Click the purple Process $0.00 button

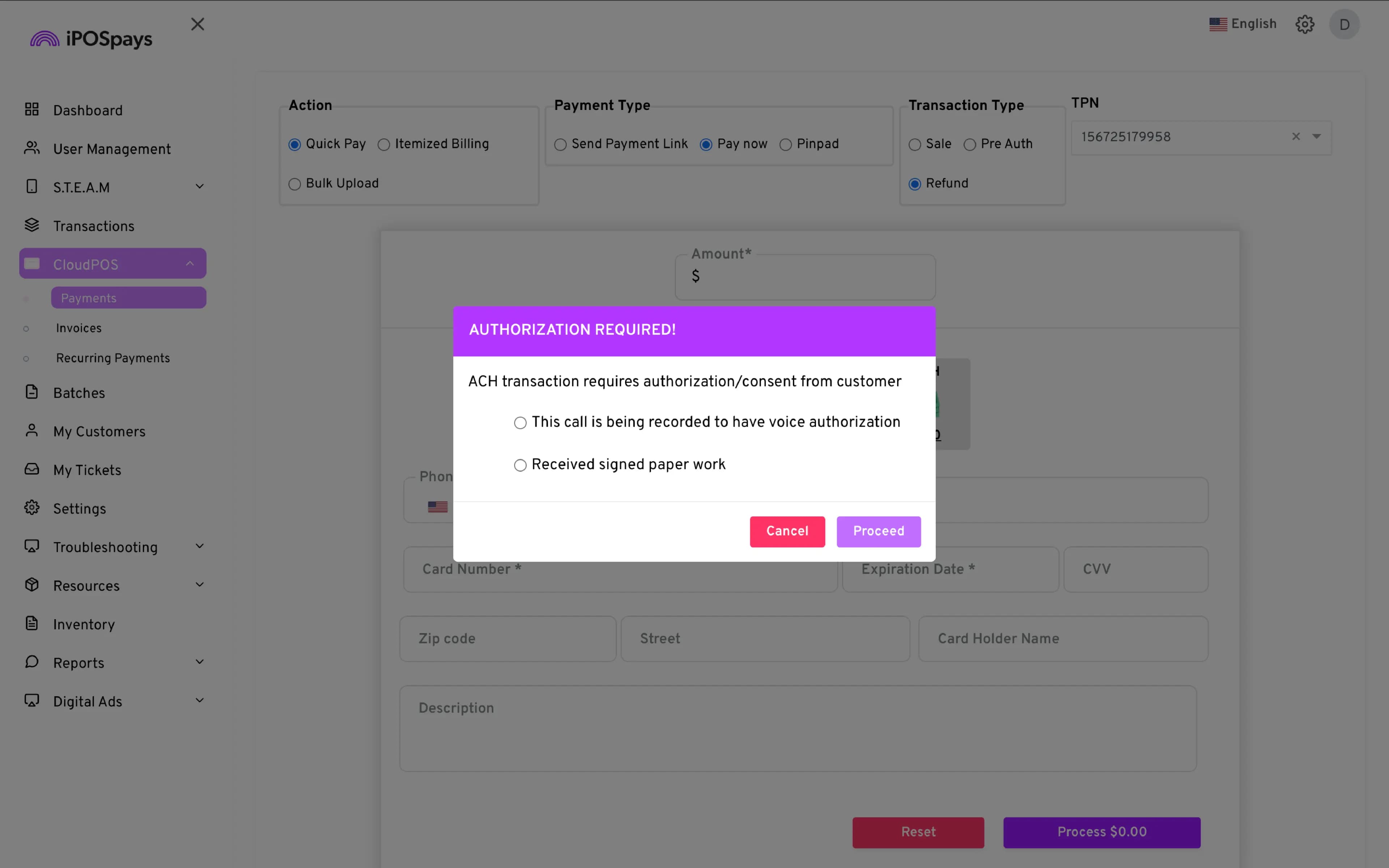point(1101,832)
